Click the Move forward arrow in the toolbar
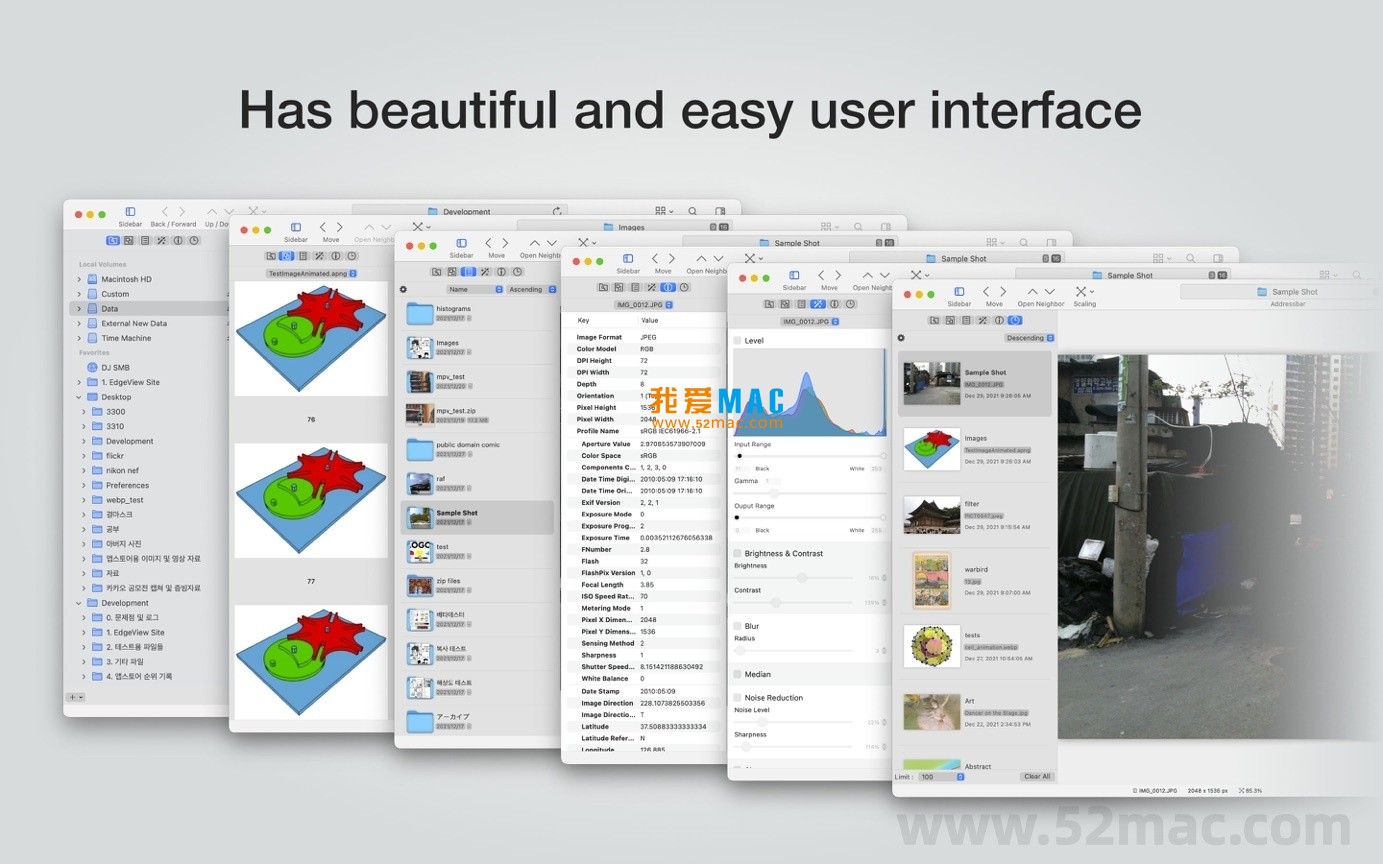Image resolution: width=1383 pixels, height=864 pixels. (1003, 291)
